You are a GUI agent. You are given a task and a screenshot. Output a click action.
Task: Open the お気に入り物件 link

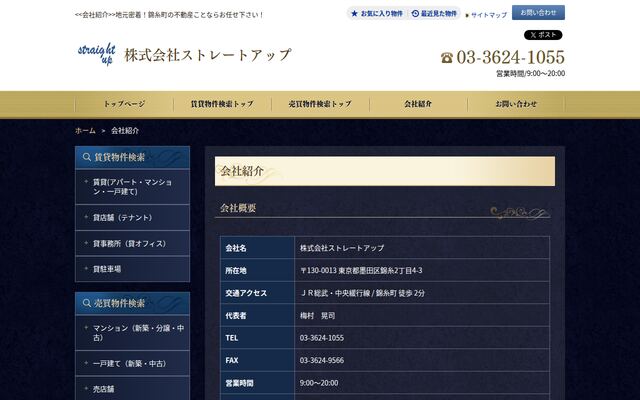pyautogui.click(x=377, y=13)
